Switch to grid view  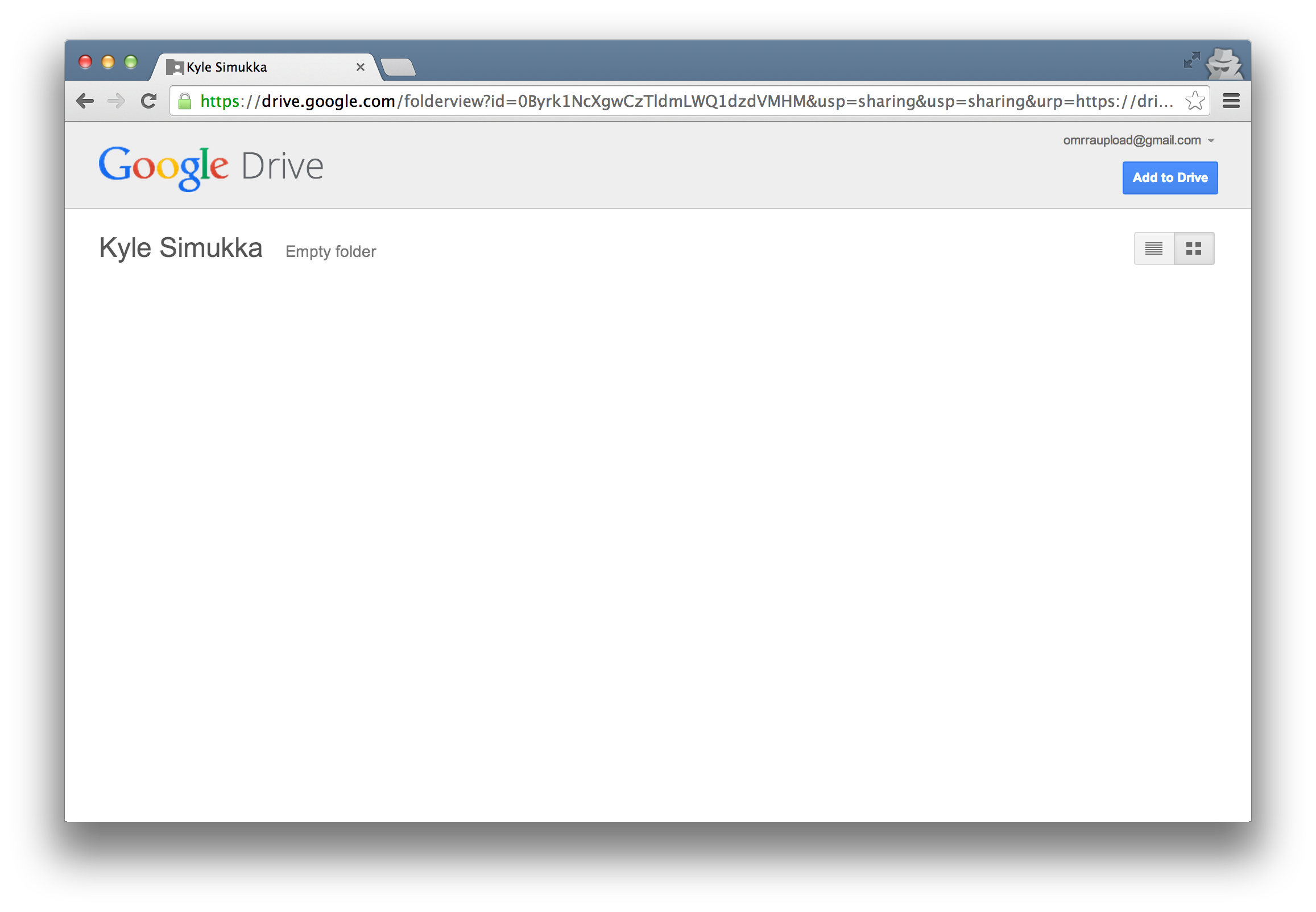(x=1194, y=248)
